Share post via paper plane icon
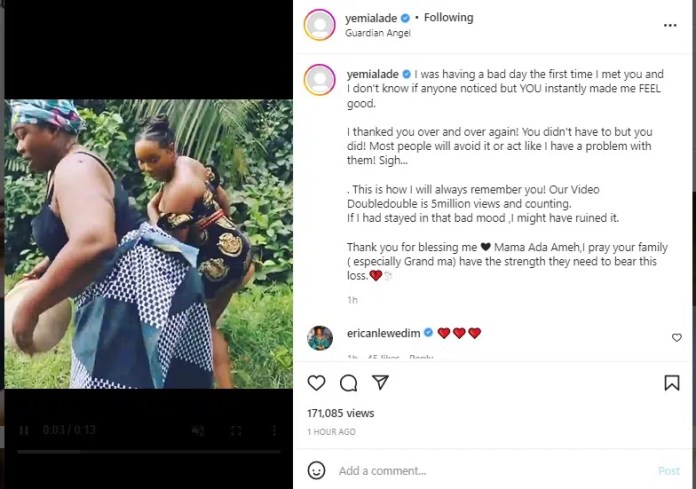 [x=380, y=383]
